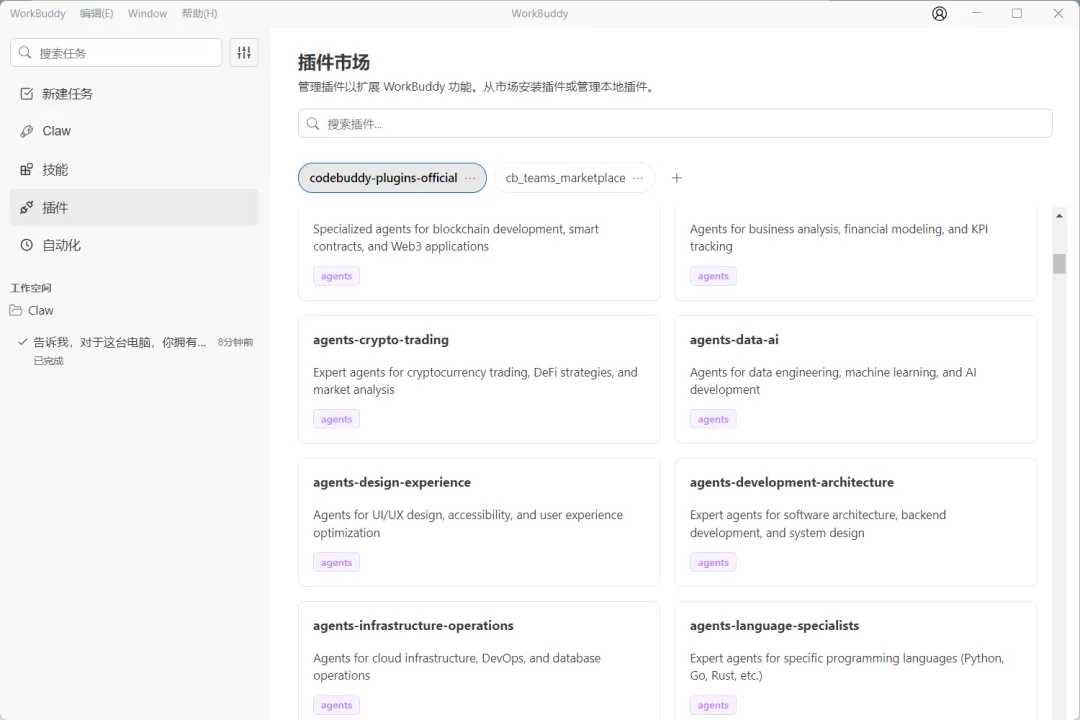Click the 插件 plug icon
1080x720 pixels.
point(27,207)
